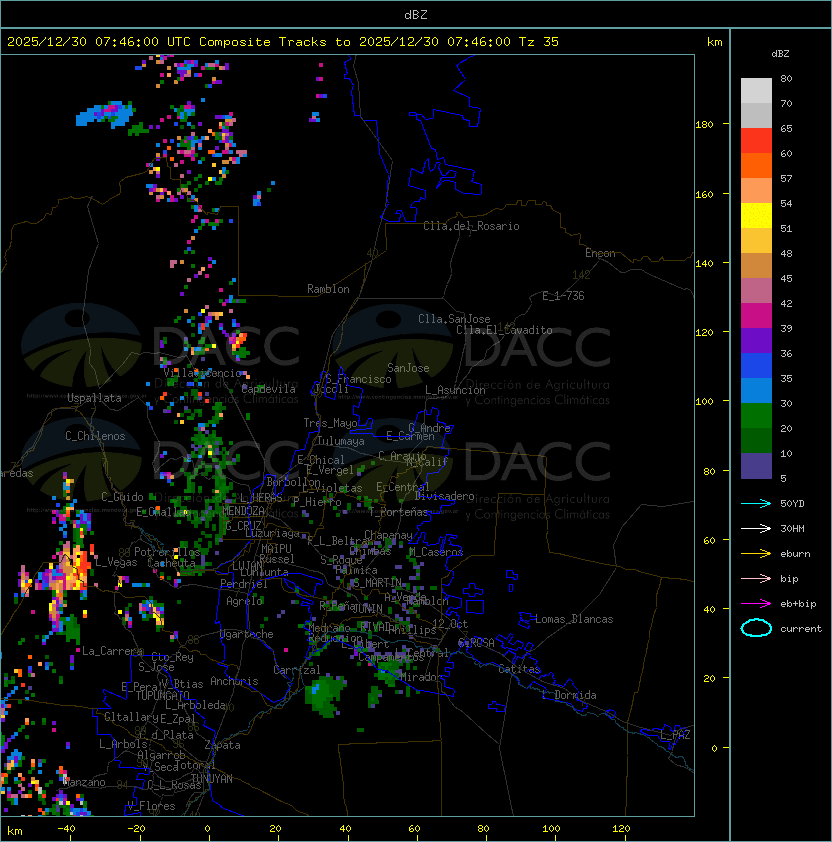Click the pink bip arrow in the legend

point(756,578)
